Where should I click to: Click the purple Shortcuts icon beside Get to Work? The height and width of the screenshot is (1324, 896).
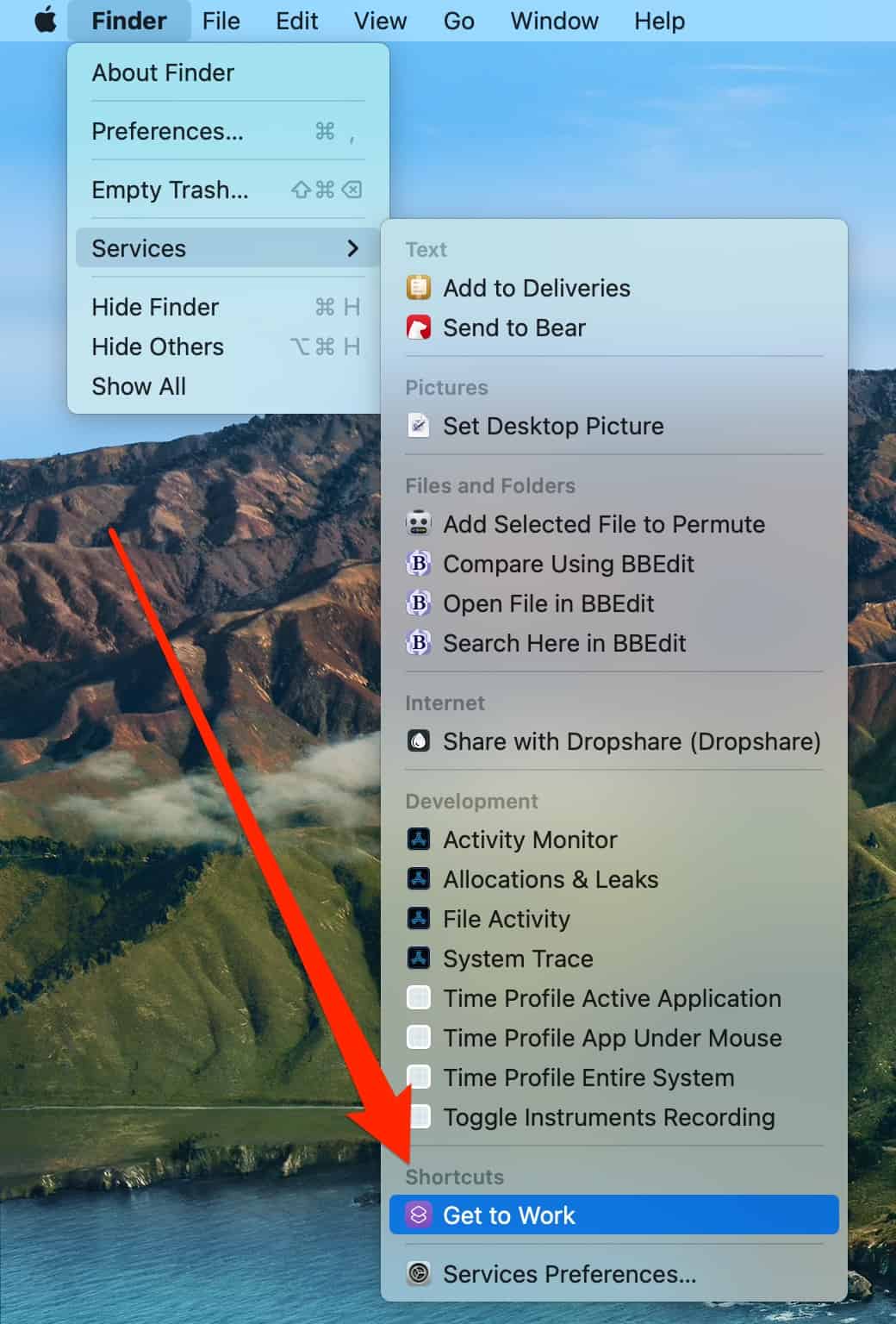pyautogui.click(x=419, y=1215)
